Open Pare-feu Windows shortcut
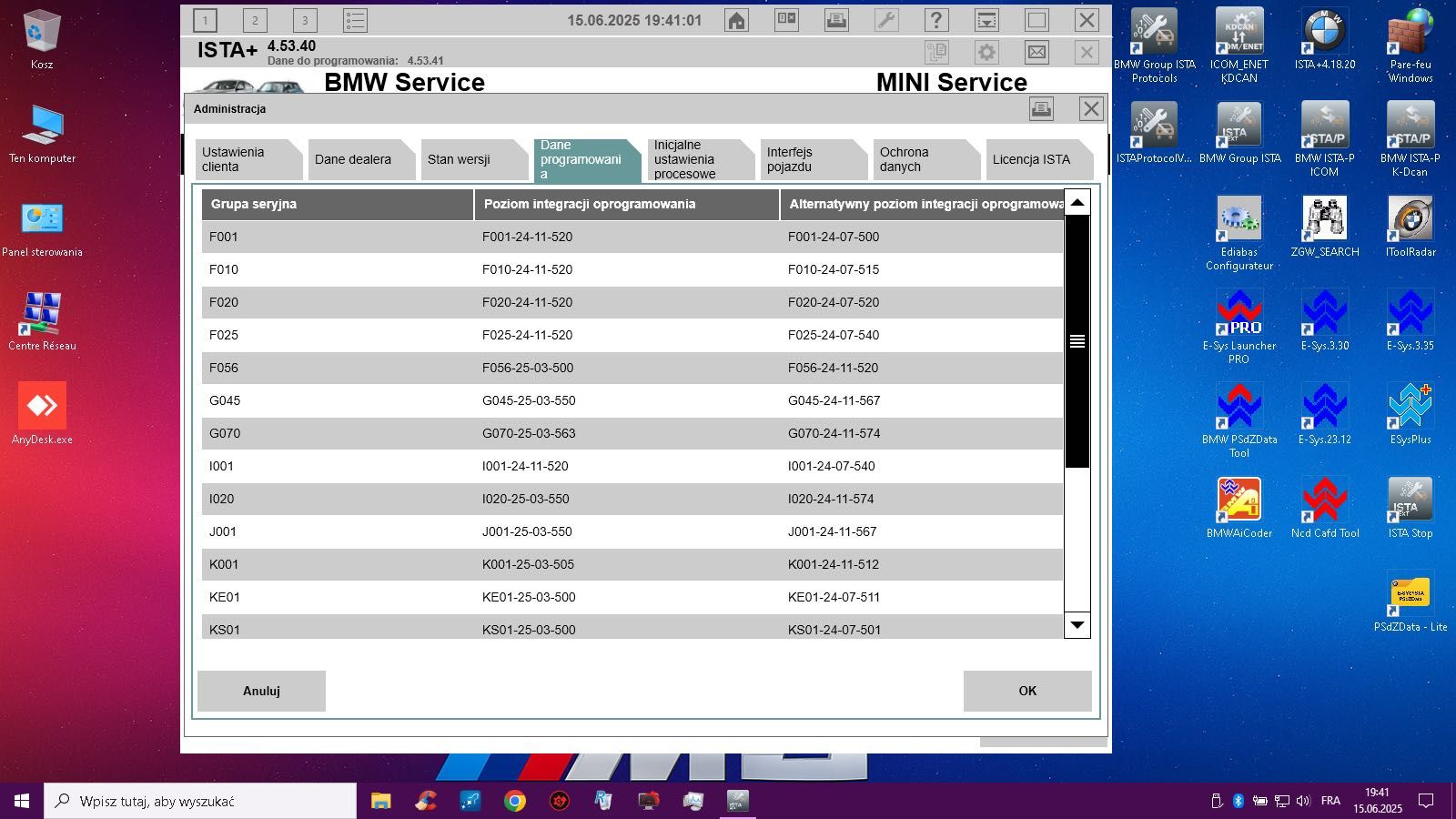 tap(1410, 45)
